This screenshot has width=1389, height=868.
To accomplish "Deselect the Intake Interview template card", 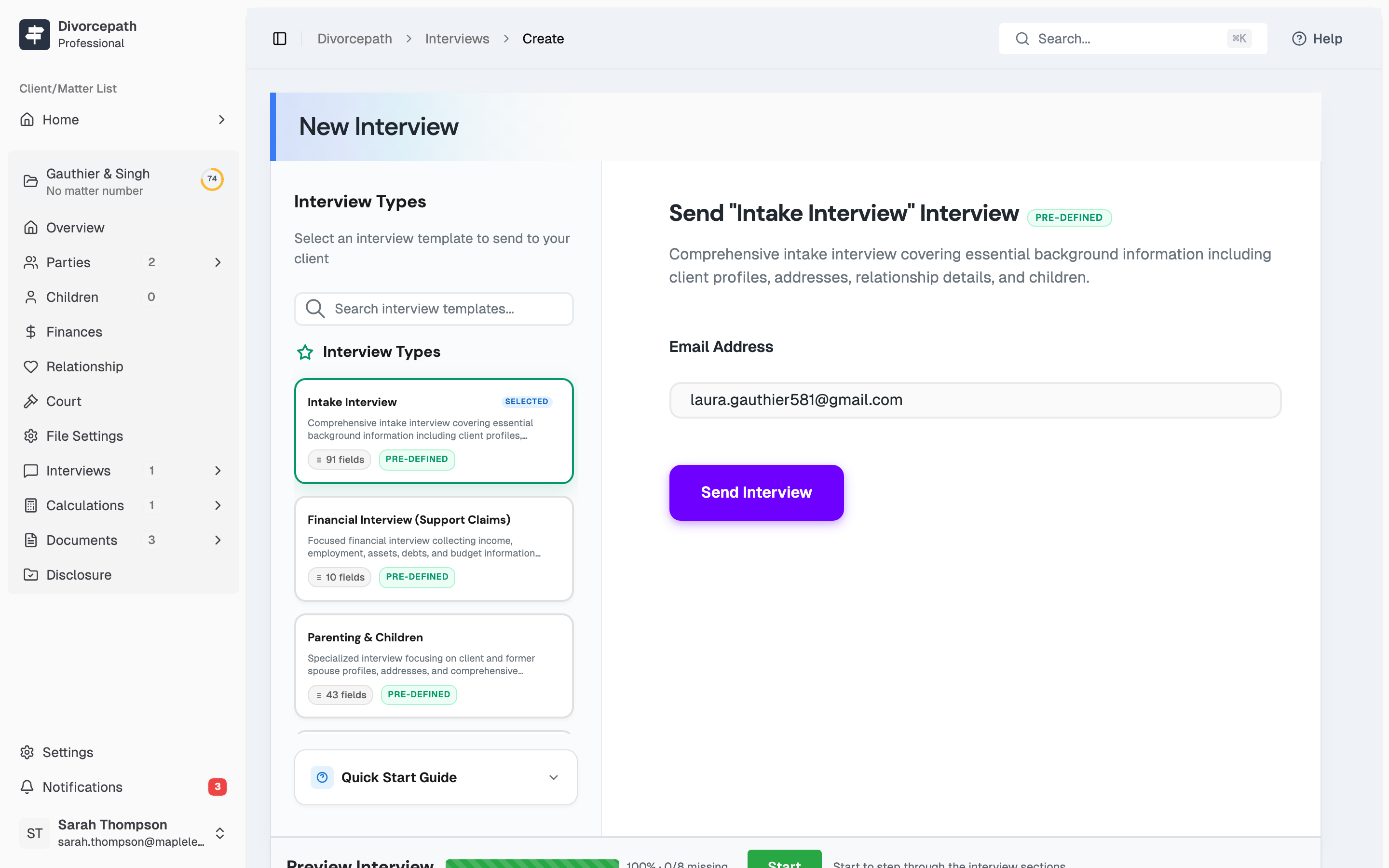I will tap(434, 431).
